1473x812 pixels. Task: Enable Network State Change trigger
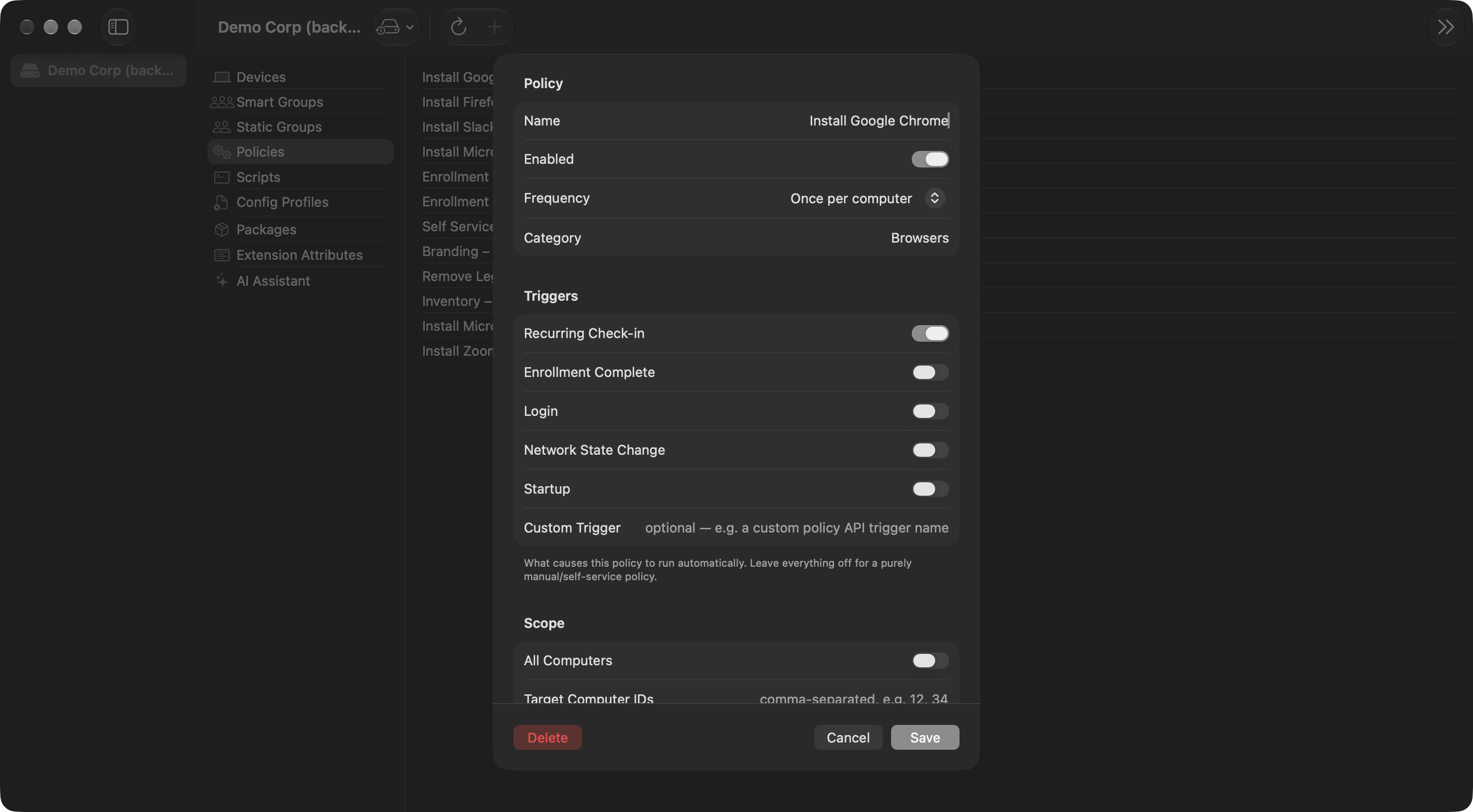click(x=930, y=450)
